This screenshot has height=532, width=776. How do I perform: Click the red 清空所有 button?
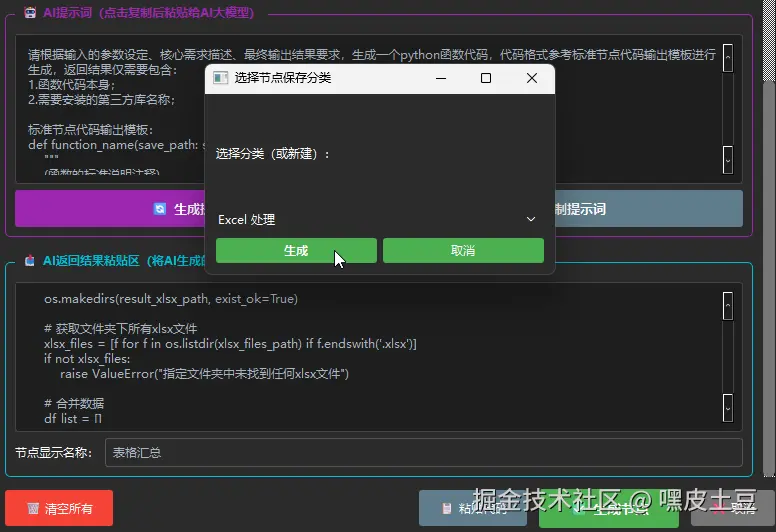[59, 508]
